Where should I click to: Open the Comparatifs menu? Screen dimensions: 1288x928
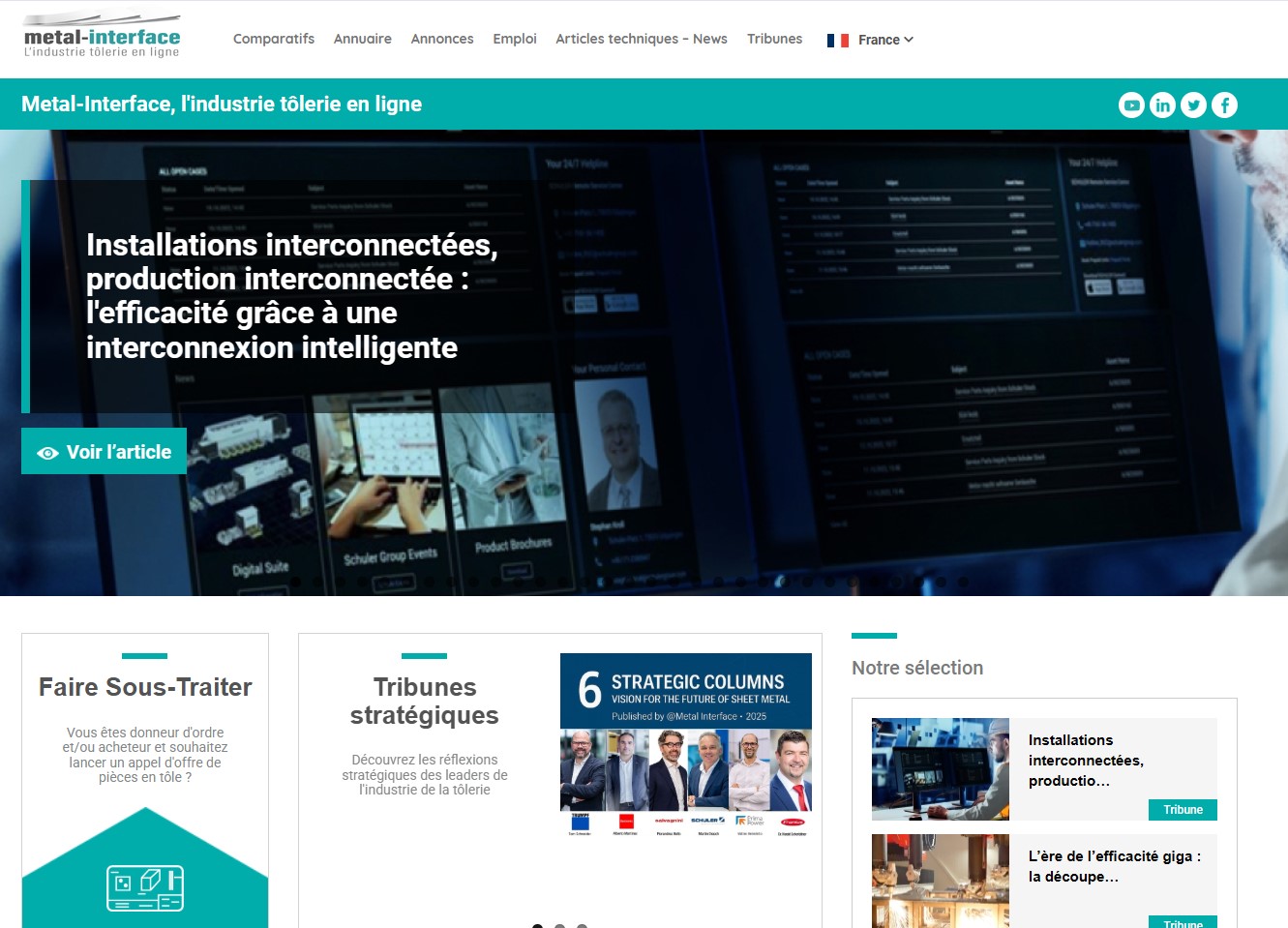(274, 39)
